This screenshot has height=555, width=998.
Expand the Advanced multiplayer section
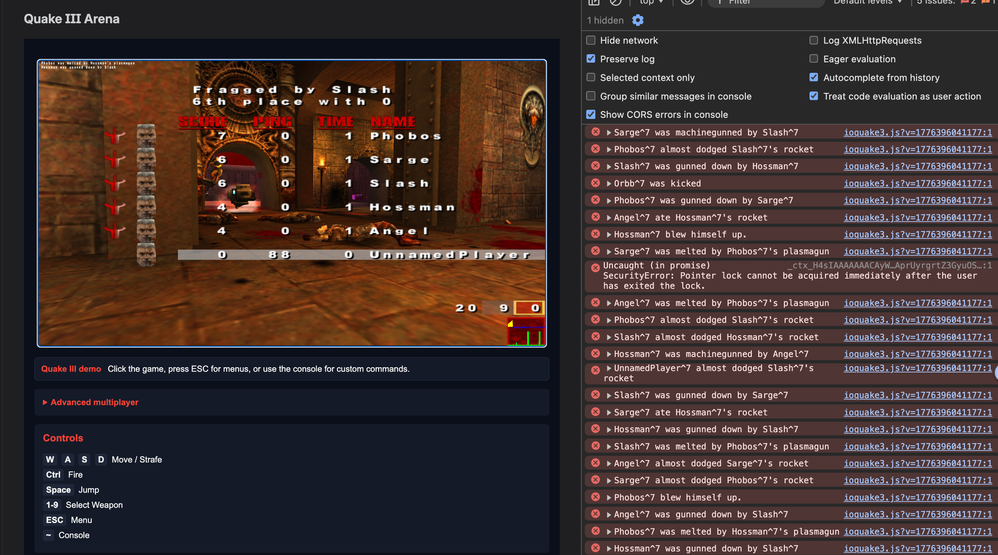click(90, 402)
